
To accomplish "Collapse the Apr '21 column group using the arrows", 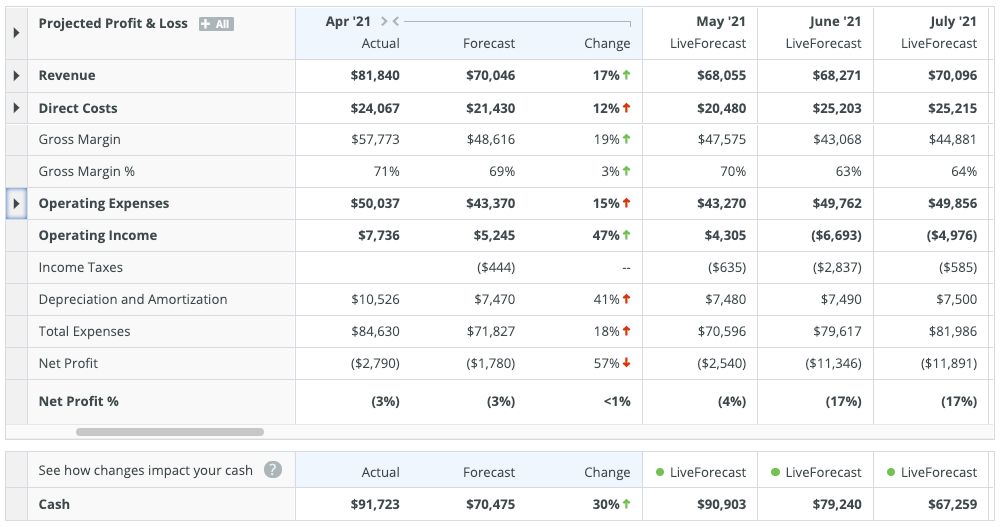I will (x=390, y=22).
